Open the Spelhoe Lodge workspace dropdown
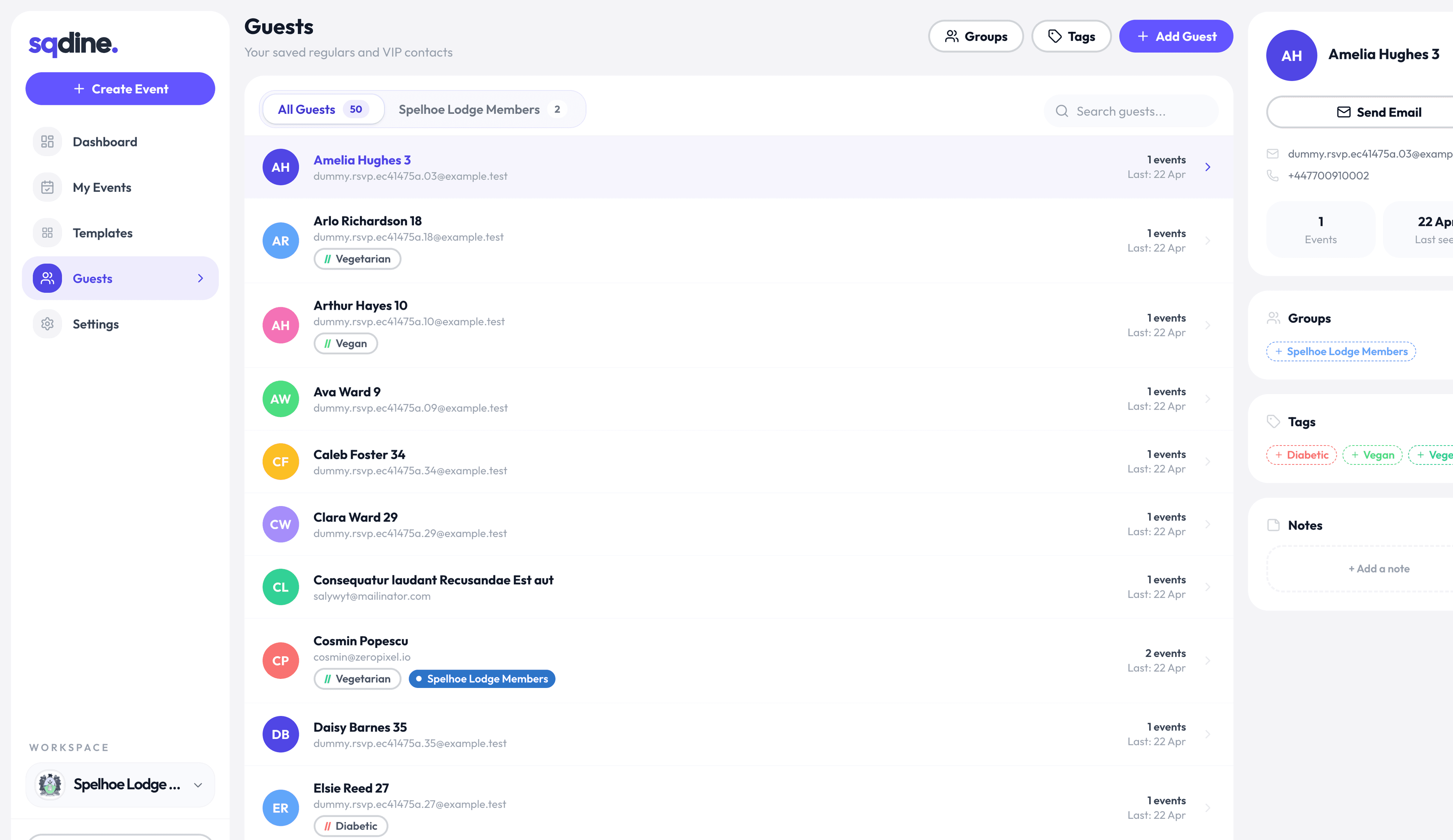The image size is (1453, 840). [120, 785]
